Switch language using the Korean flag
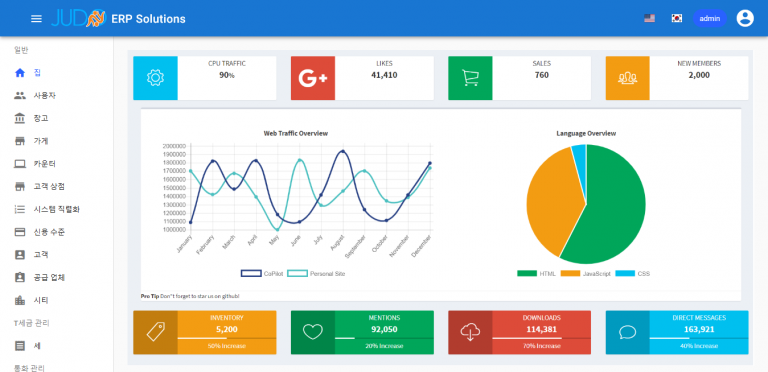Screen dimensions: 768x372 pyautogui.click(x=677, y=19)
